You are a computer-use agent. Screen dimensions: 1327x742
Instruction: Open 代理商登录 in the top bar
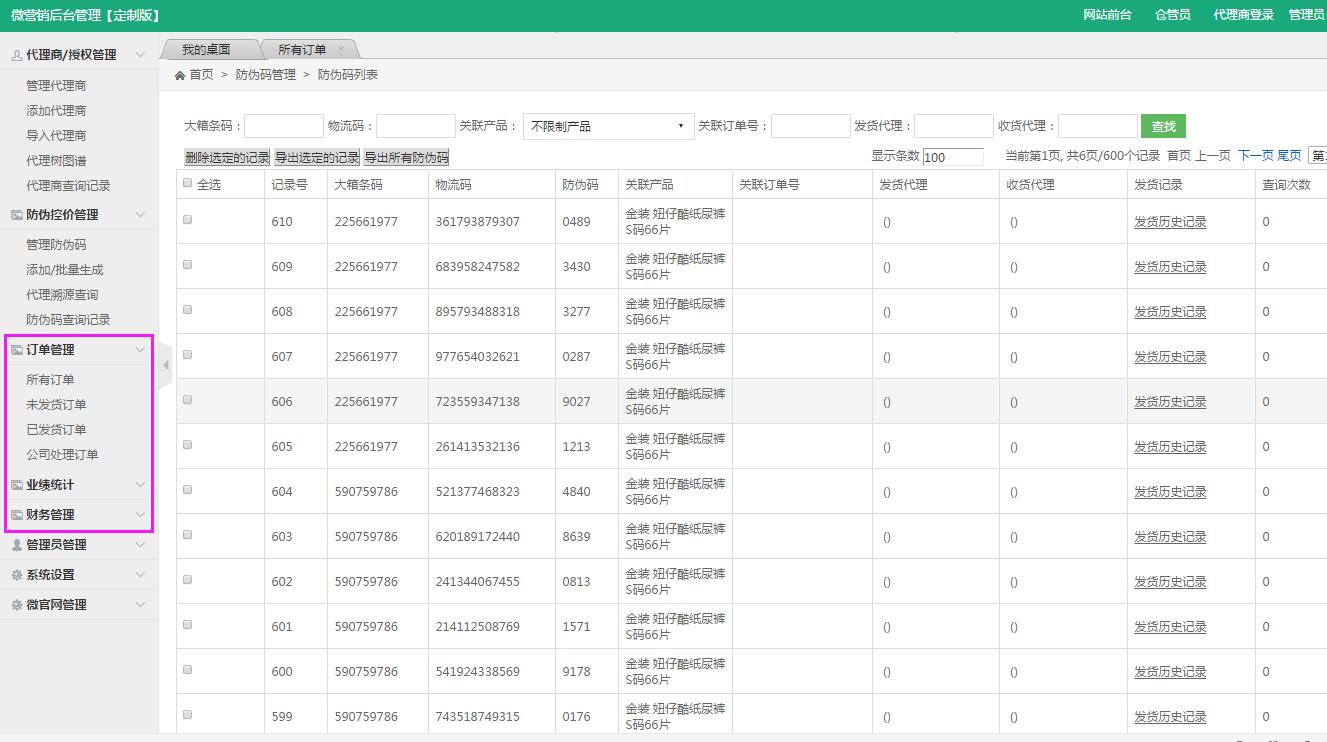coord(1244,15)
